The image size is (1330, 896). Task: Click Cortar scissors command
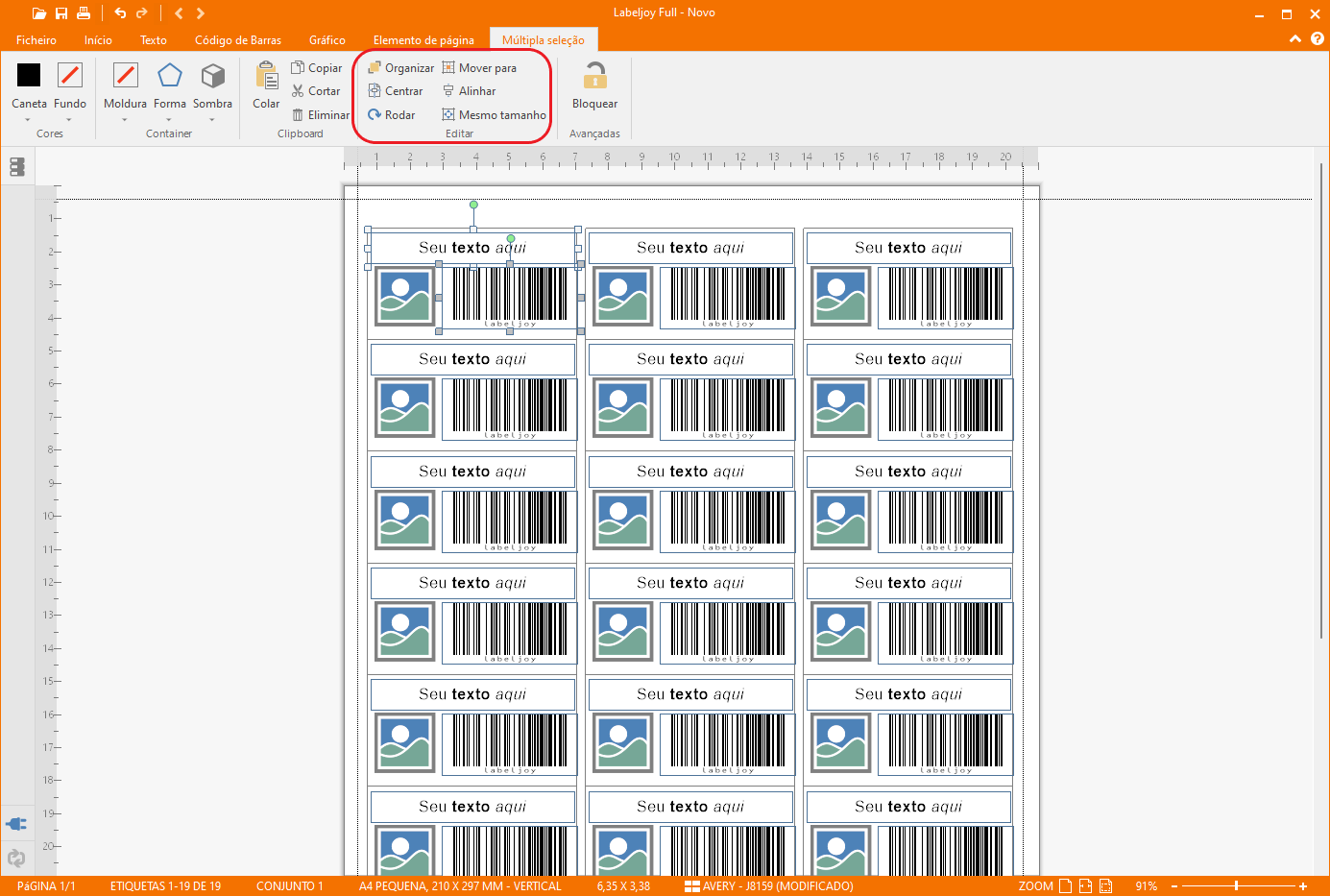pyautogui.click(x=316, y=91)
